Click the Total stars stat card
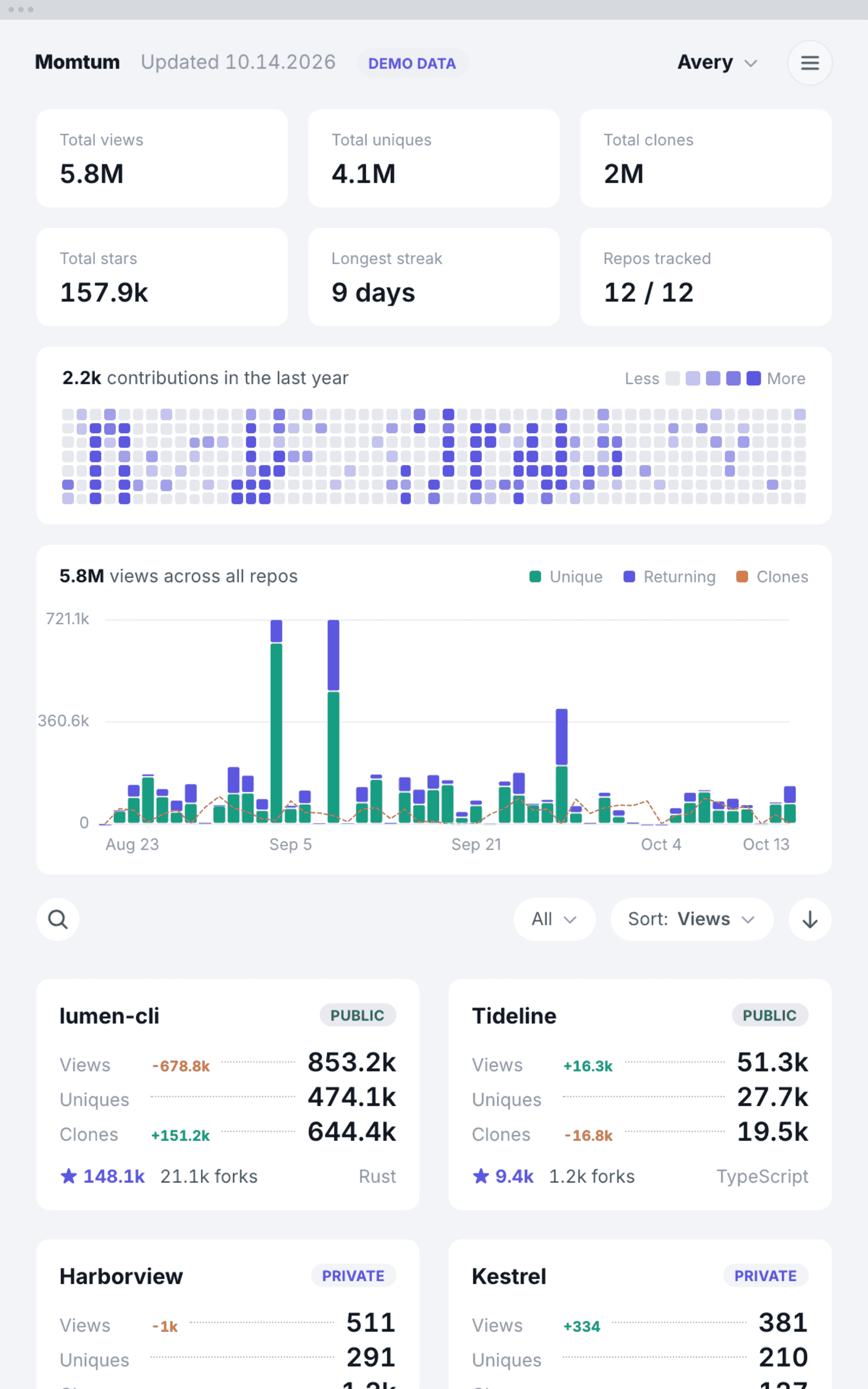868x1389 pixels. point(162,277)
